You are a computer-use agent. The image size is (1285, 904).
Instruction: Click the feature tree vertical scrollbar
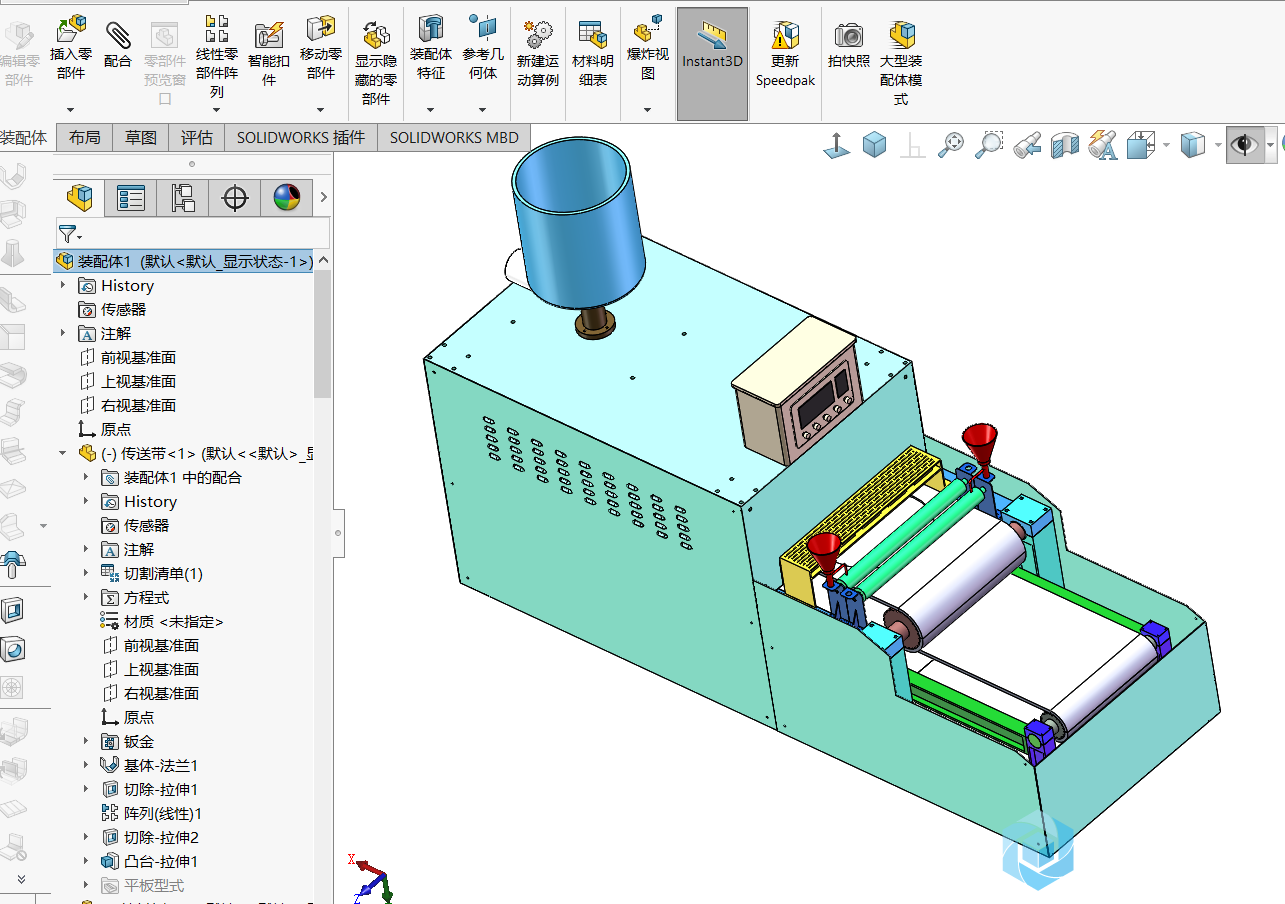pos(323,333)
